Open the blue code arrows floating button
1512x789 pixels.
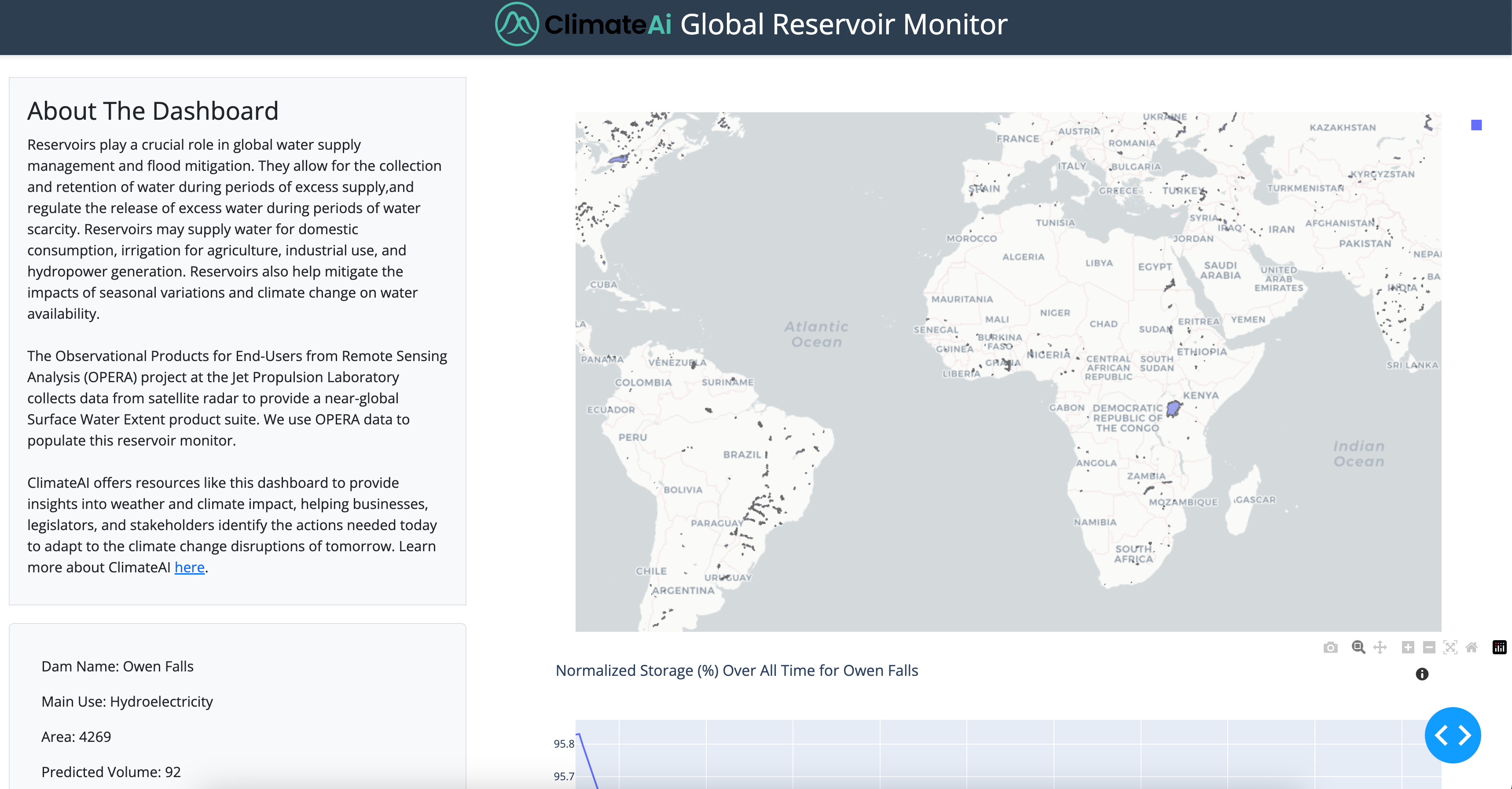coord(1453,735)
